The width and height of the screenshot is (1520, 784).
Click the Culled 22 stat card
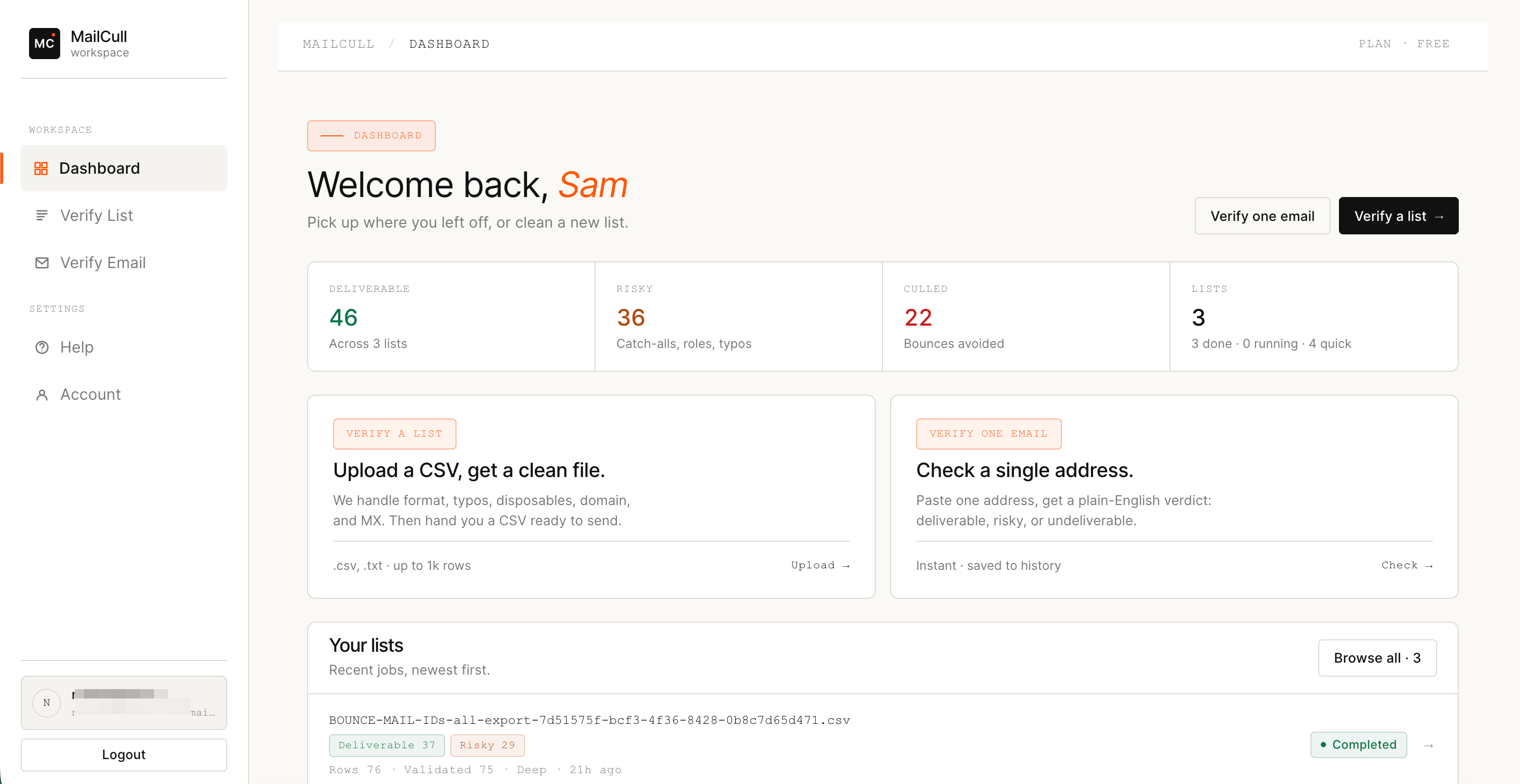1026,317
